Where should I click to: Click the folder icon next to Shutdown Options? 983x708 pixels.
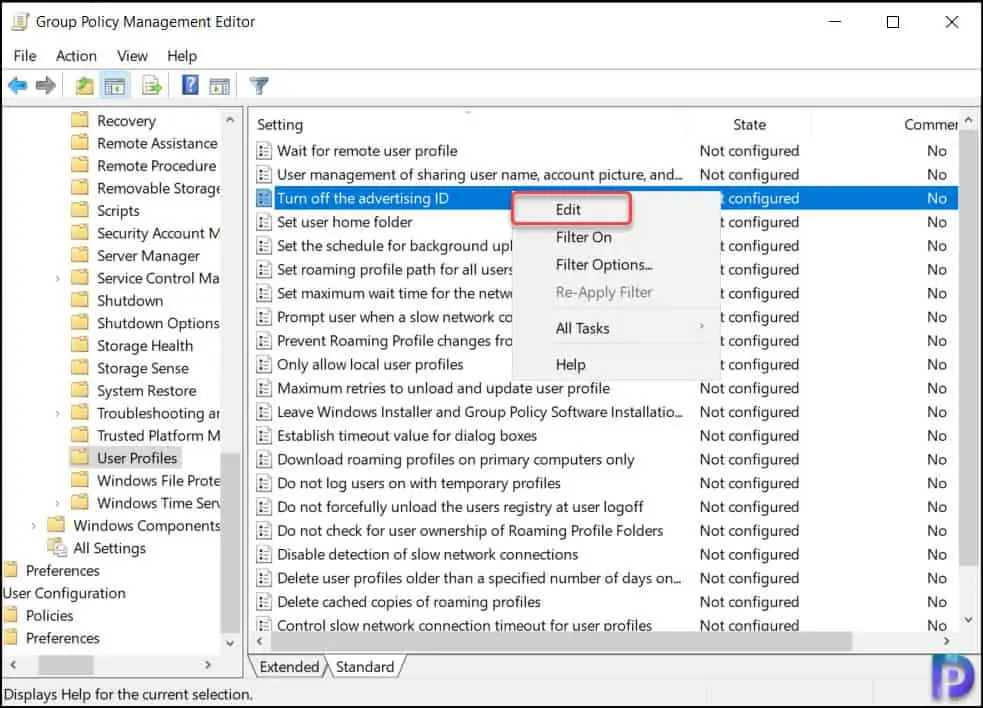coord(80,322)
